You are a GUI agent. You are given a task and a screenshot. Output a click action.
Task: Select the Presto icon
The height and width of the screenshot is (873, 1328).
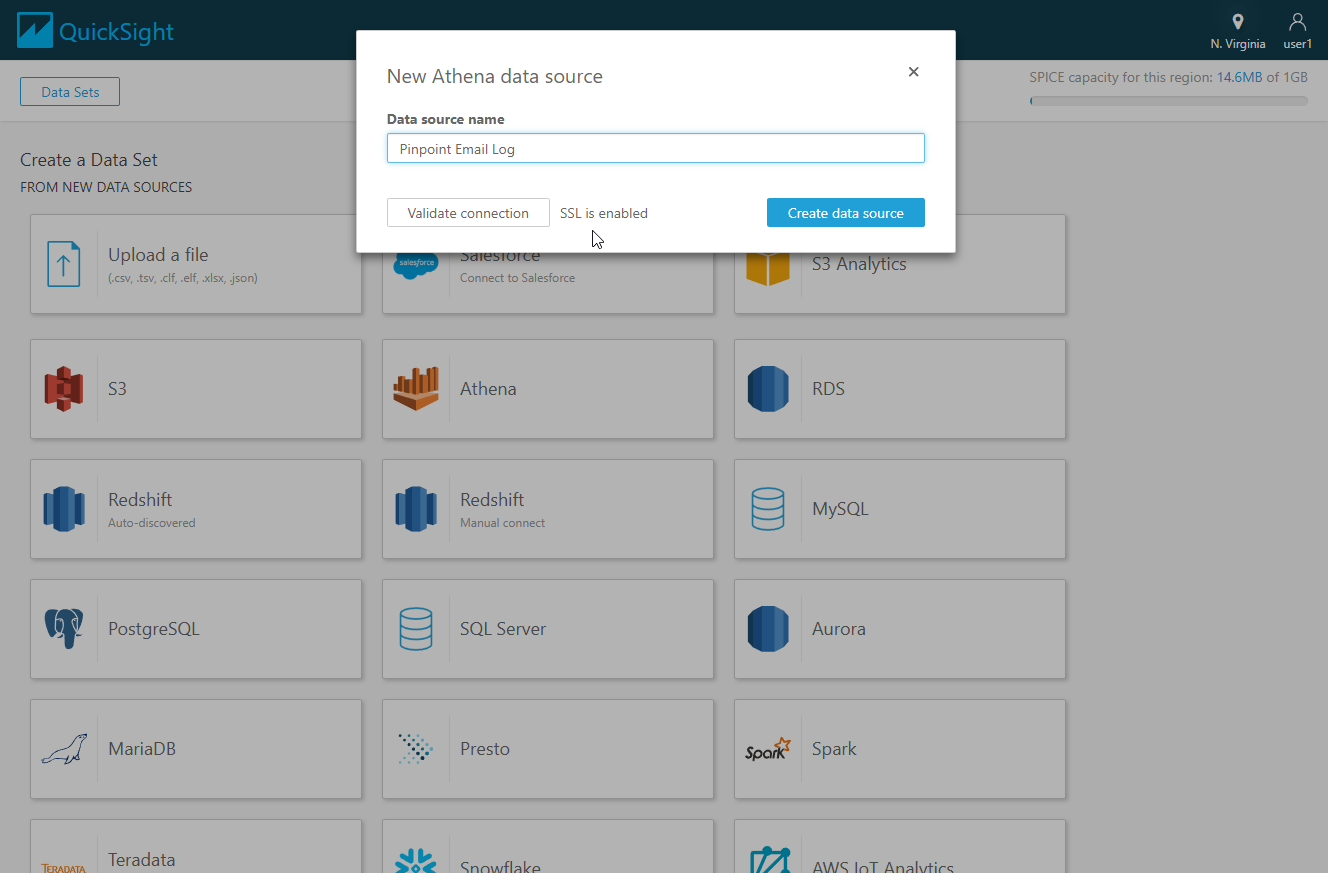(x=416, y=749)
